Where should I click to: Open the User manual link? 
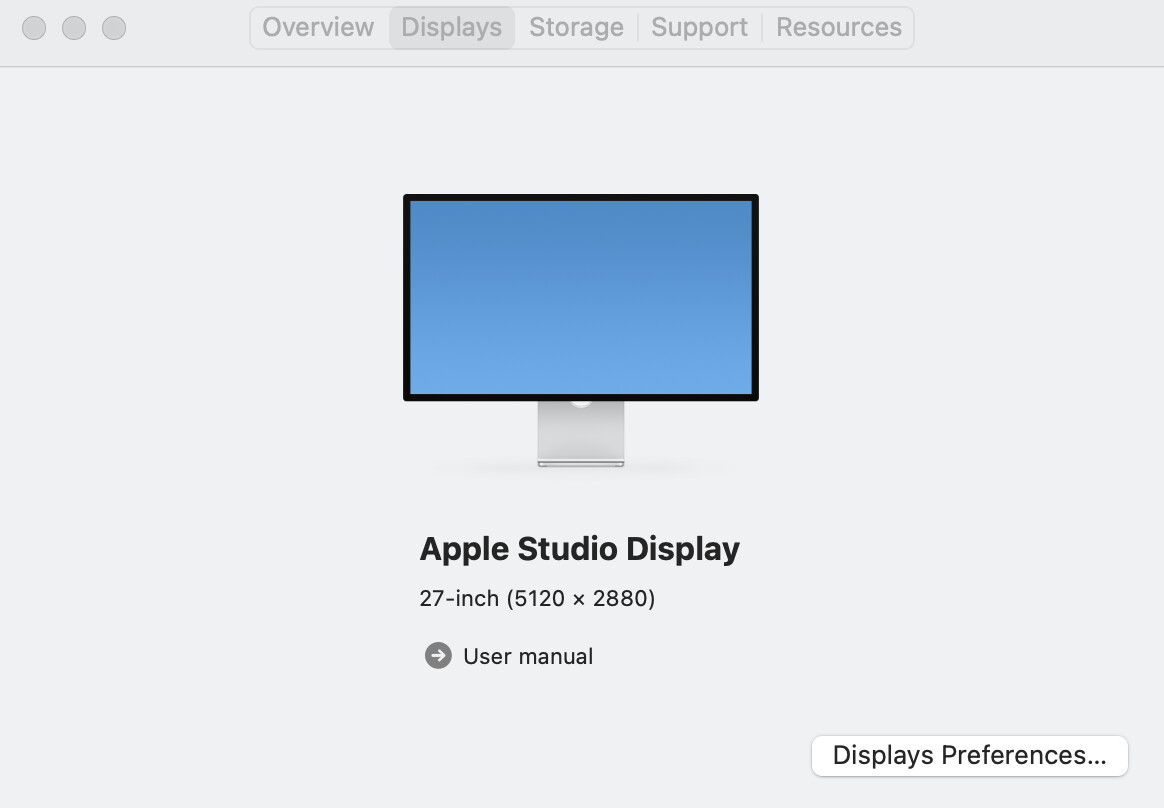(528, 657)
